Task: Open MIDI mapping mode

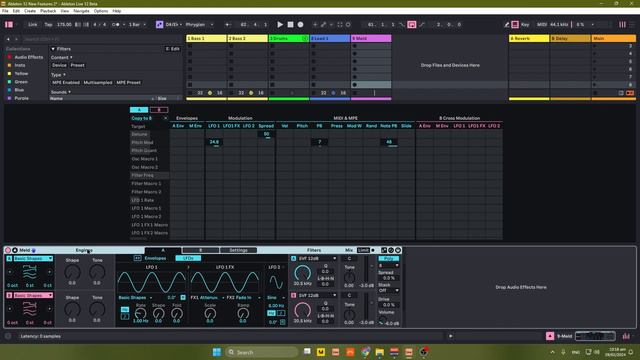Action: pyautogui.click(x=541, y=24)
